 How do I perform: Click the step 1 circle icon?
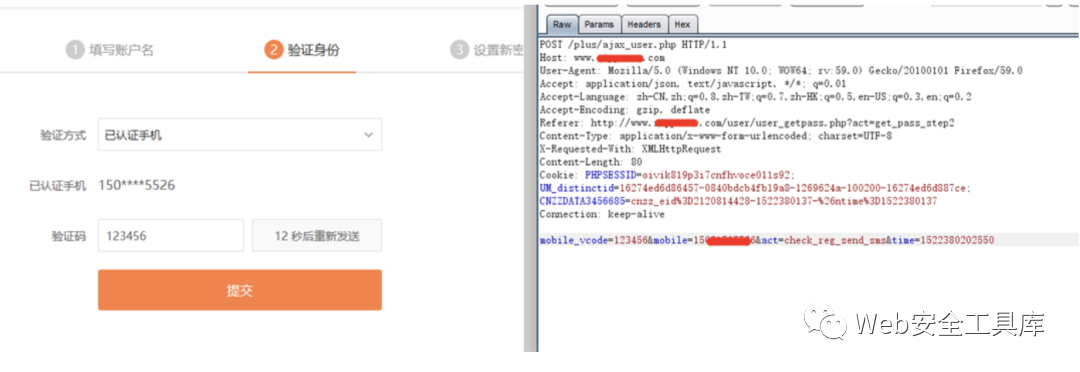pyautogui.click(x=74, y=50)
